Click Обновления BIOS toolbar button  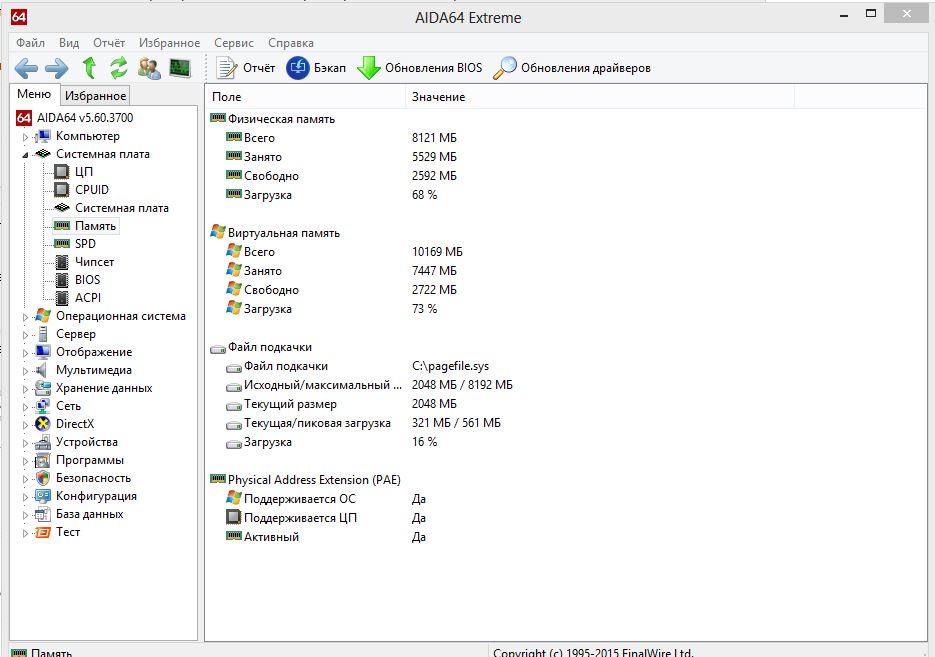(x=420, y=68)
